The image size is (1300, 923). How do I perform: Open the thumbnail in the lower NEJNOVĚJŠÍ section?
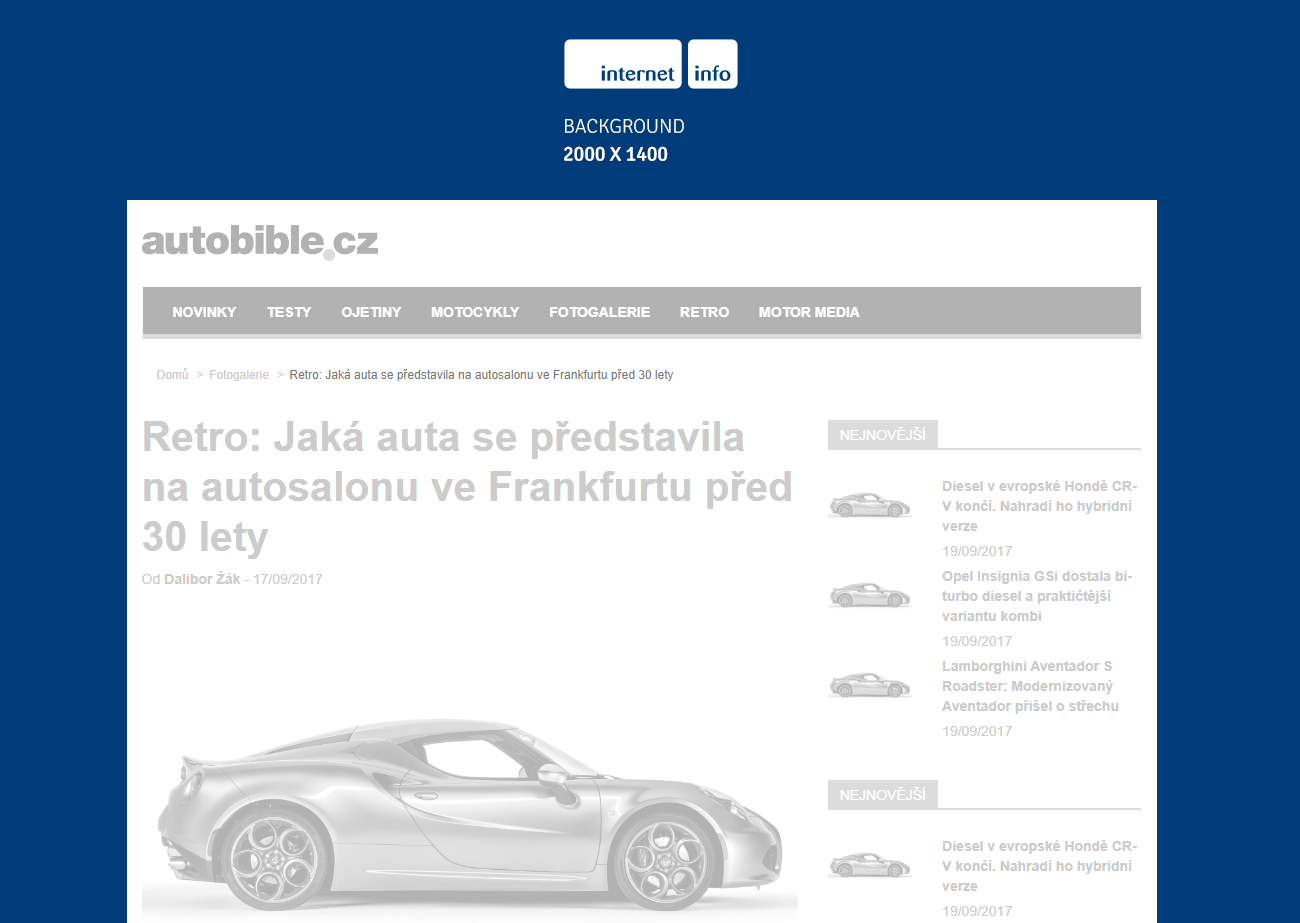point(870,865)
